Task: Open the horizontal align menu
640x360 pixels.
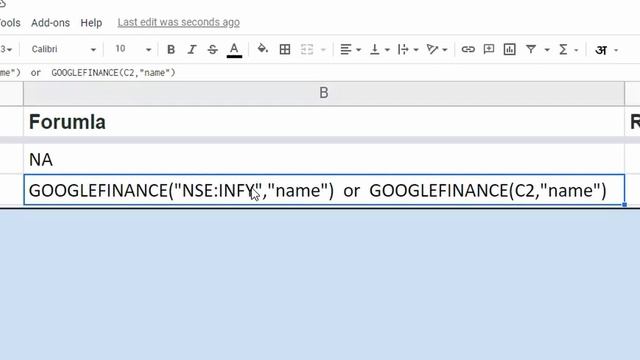Action: [x=346, y=49]
